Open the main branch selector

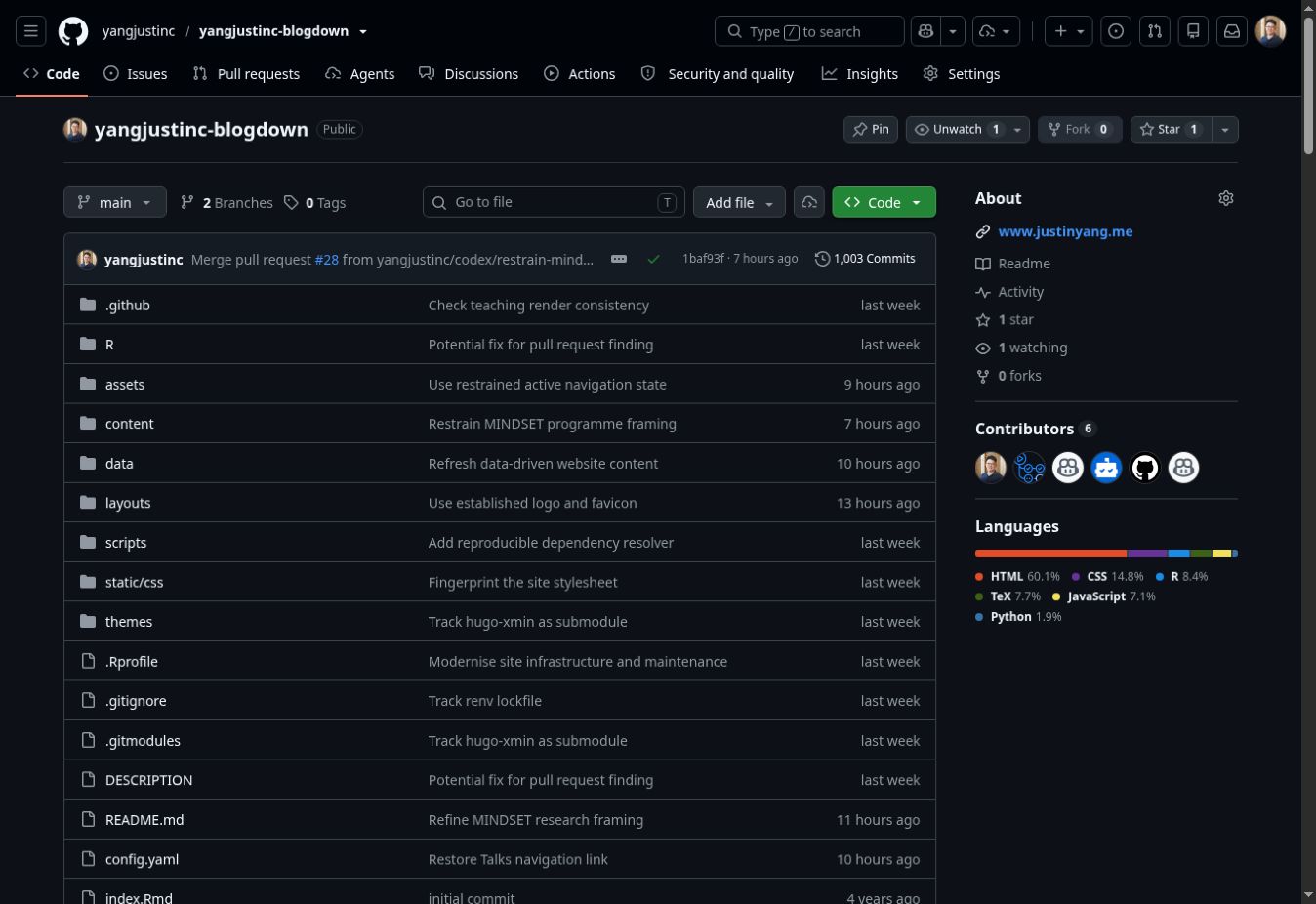[x=115, y=202]
